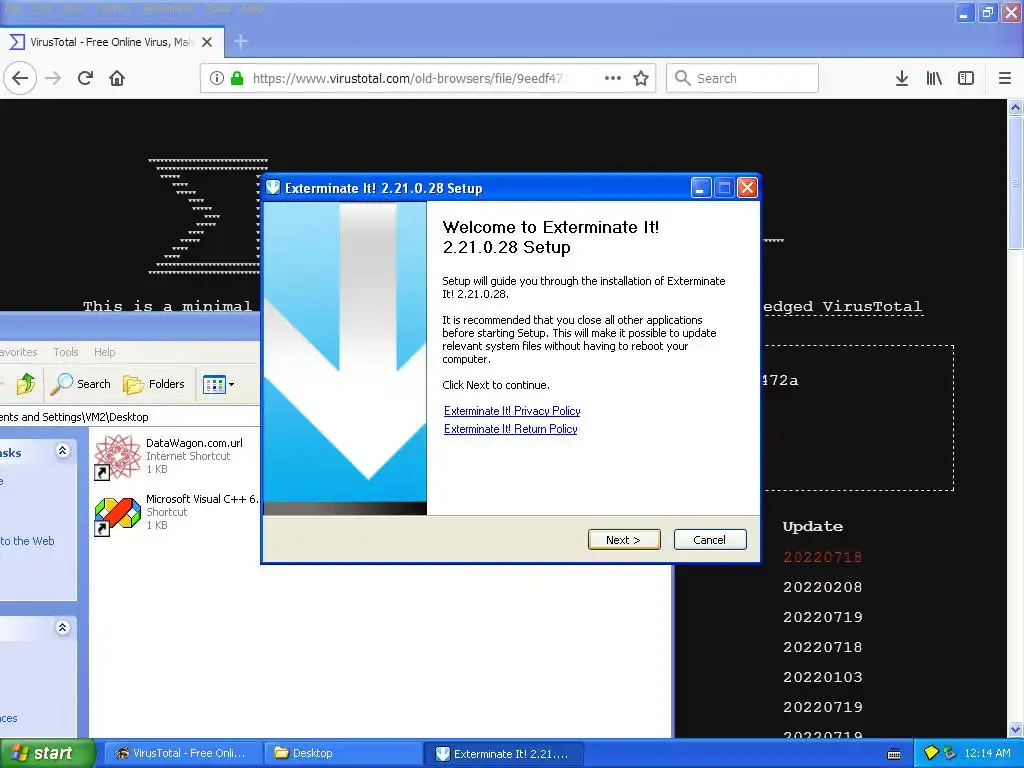Viewport: 1024px width, 768px height.
Task: Open Firefox downloads panel
Action: point(902,78)
